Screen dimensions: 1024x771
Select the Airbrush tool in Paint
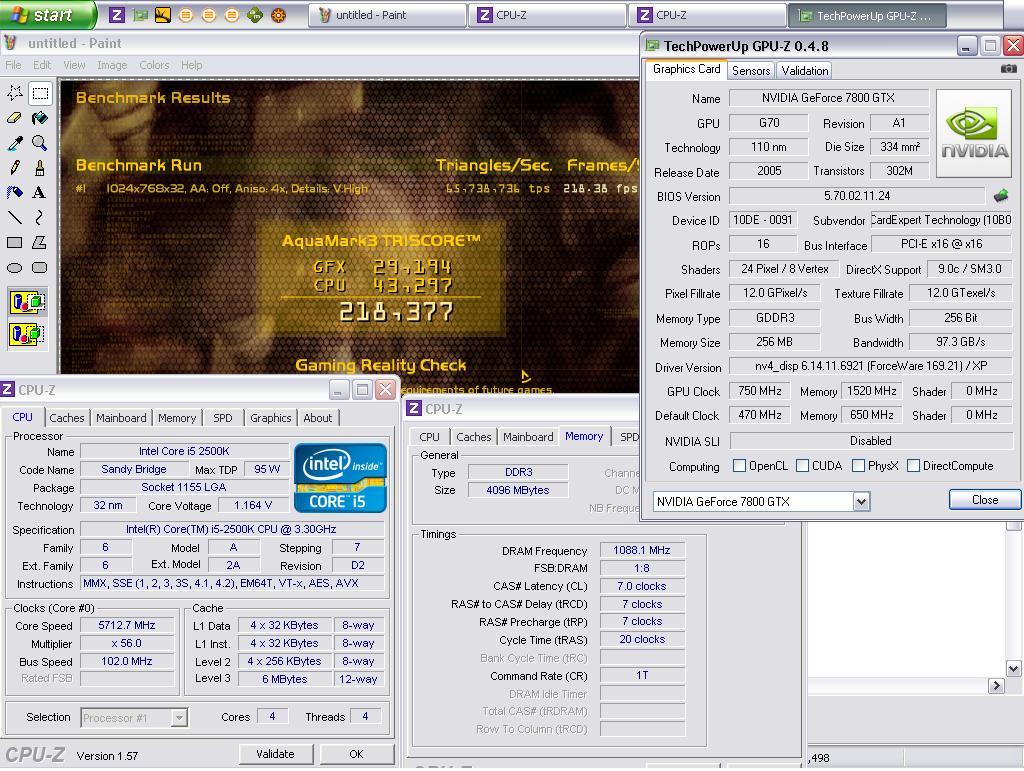14,192
